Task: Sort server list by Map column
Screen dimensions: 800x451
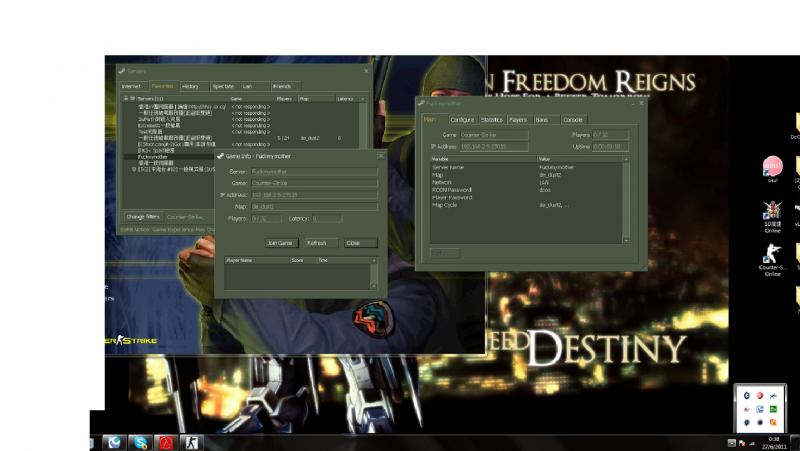Action: (316, 98)
